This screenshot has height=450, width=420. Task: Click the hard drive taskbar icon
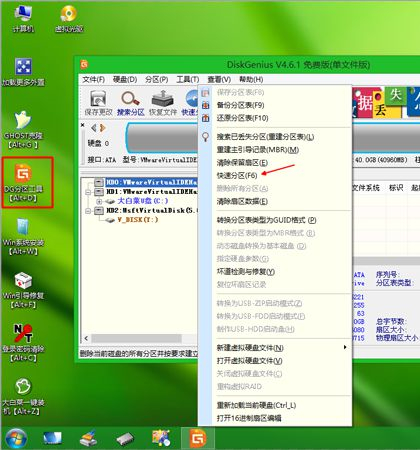click(125, 438)
